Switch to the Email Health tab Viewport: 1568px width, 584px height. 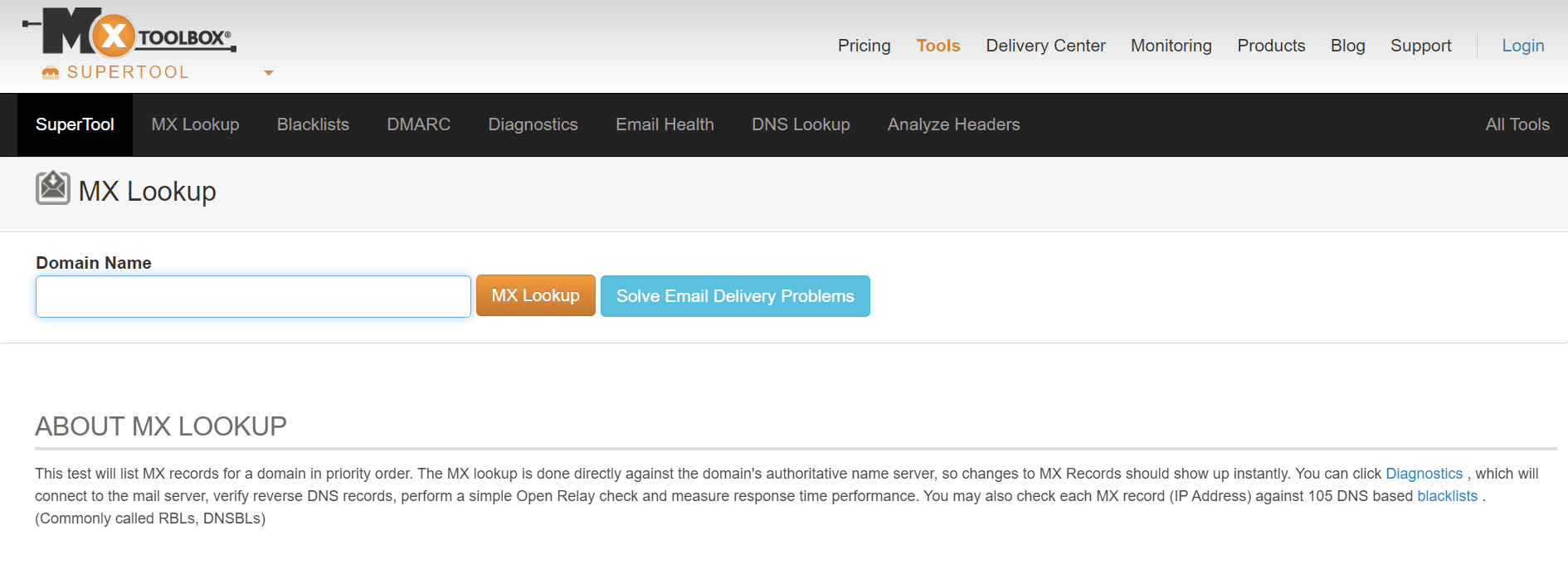click(665, 124)
